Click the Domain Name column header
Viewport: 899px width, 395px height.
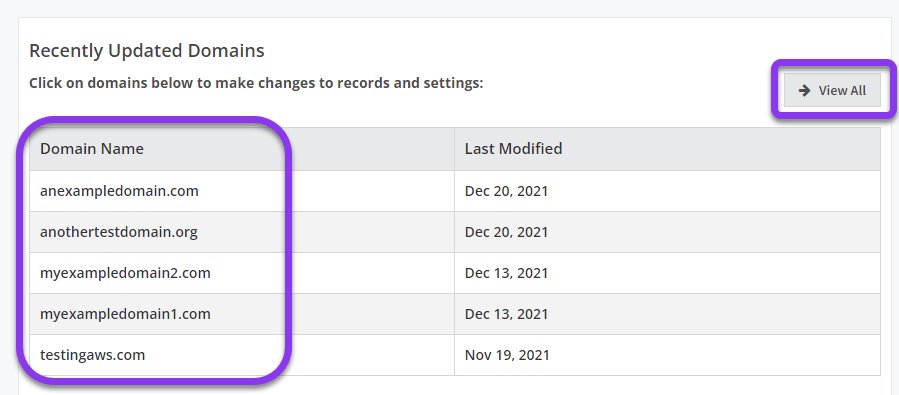(92, 149)
